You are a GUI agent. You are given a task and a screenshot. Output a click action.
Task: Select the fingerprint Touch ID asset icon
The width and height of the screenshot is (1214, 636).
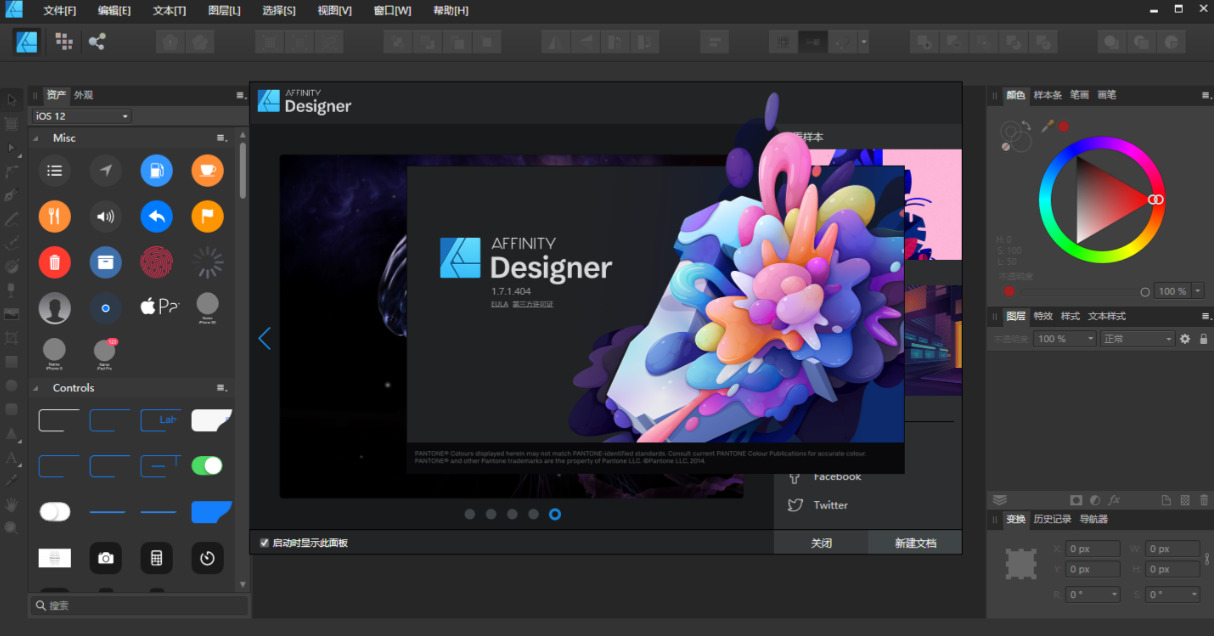point(156,263)
